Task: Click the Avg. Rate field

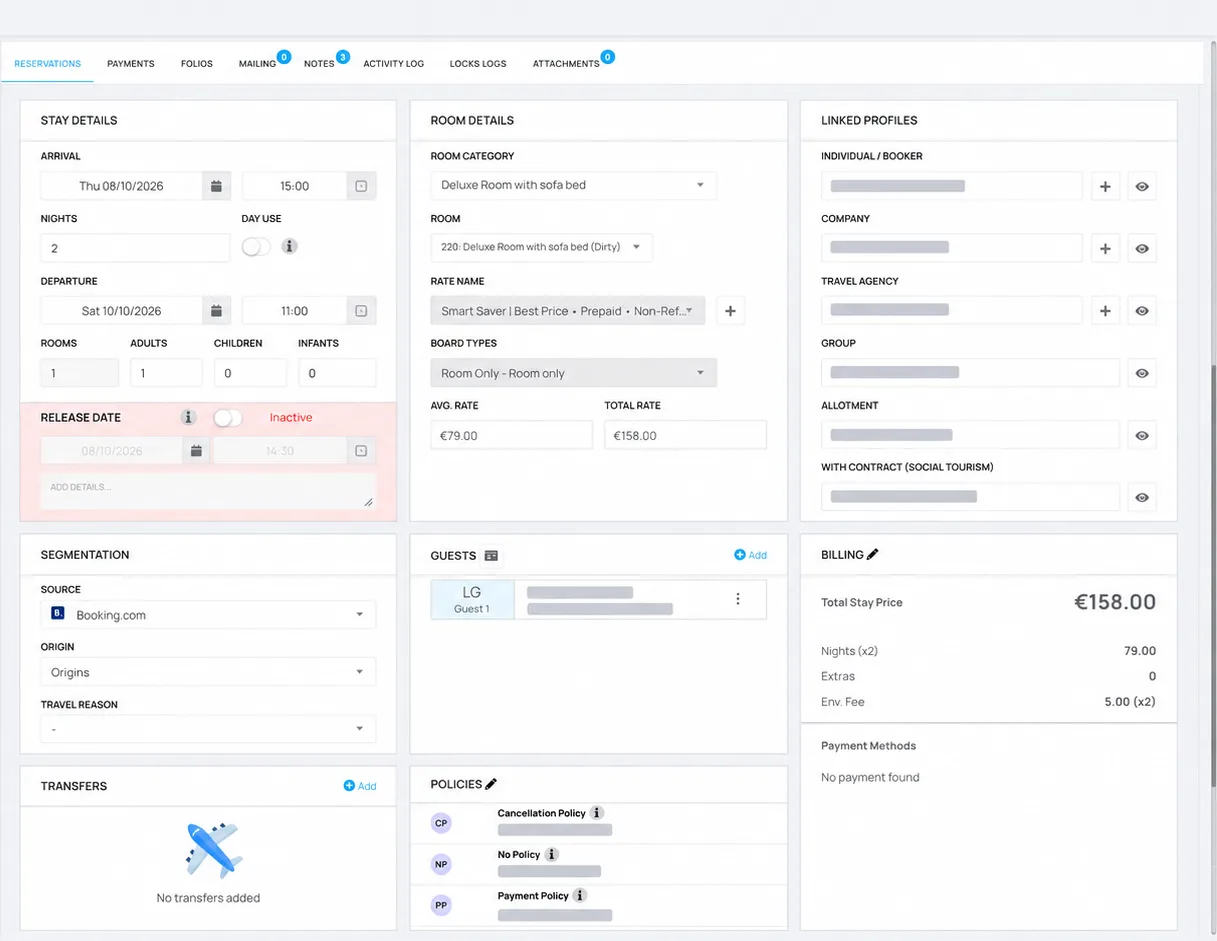Action: coord(512,435)
